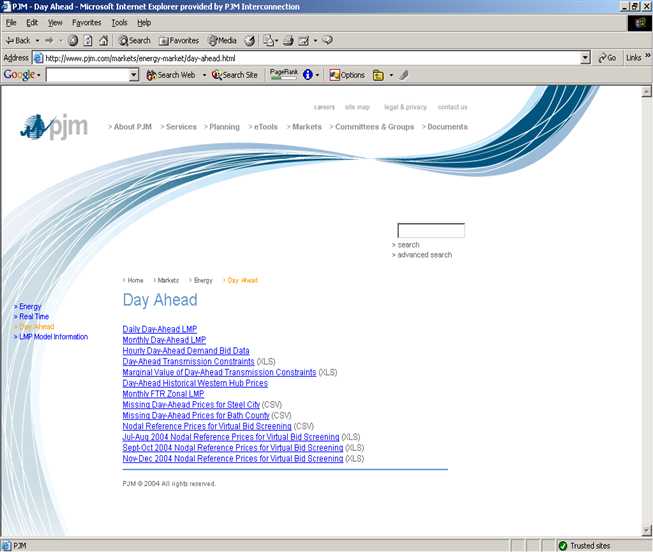Expand the Mail button dropdown arrow
The width and height of the screenshot is (653, 552).
[x=277, y=40]
